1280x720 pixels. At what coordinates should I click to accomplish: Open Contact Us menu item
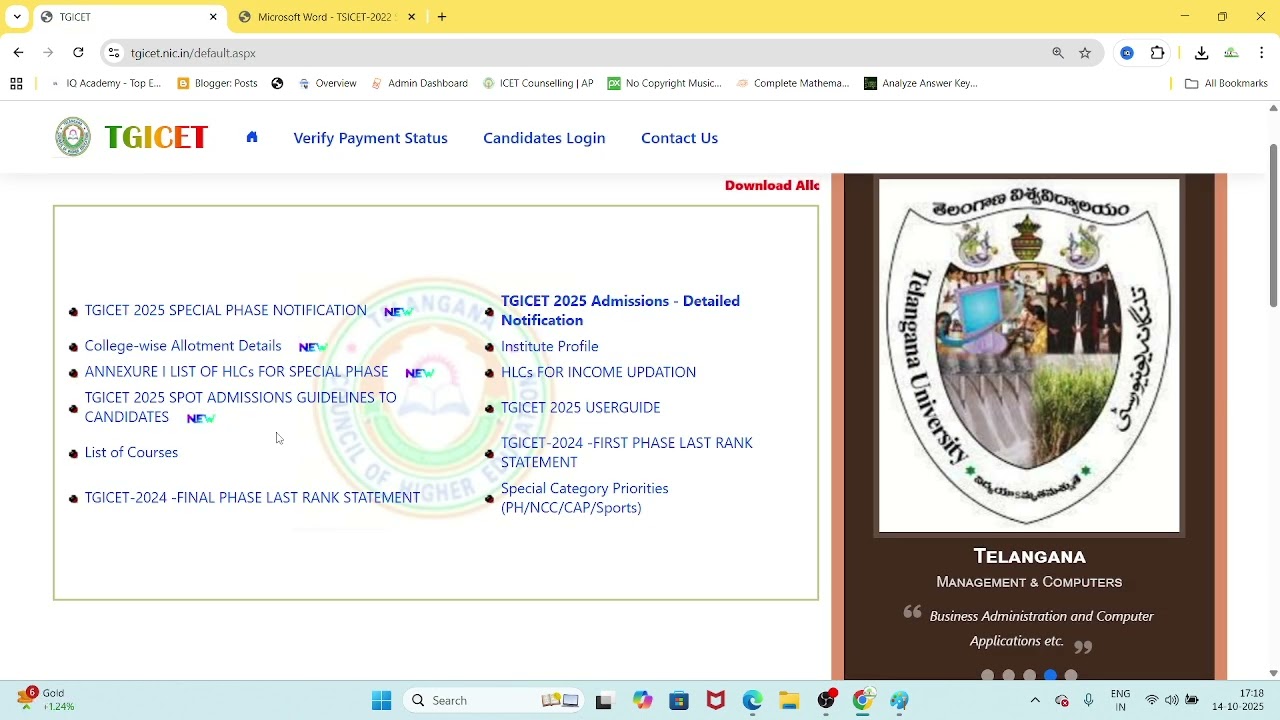tap(679, 138)
